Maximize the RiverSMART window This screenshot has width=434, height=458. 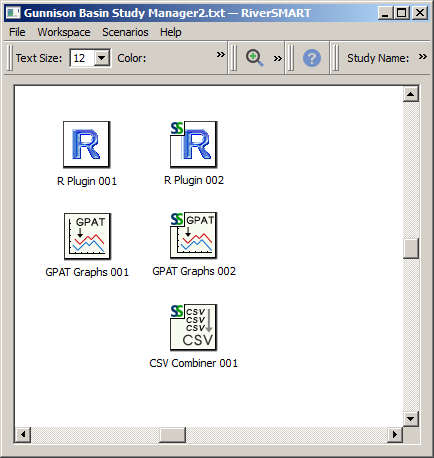(x=402, y=13)
